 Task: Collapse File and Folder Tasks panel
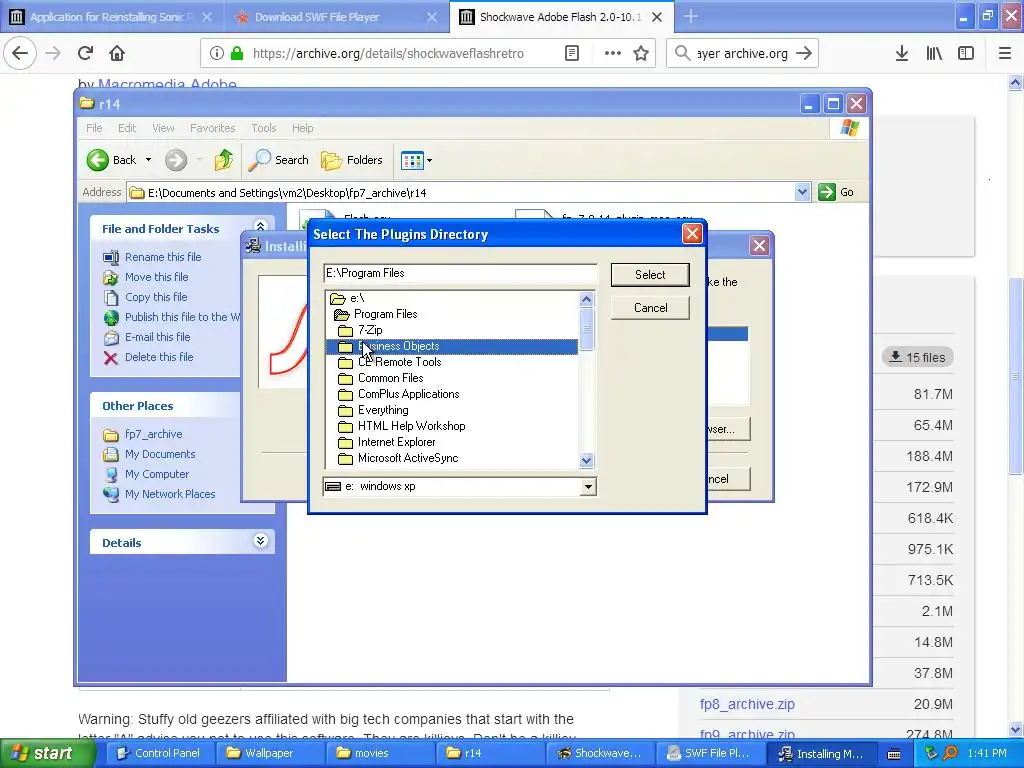point(260,227)
